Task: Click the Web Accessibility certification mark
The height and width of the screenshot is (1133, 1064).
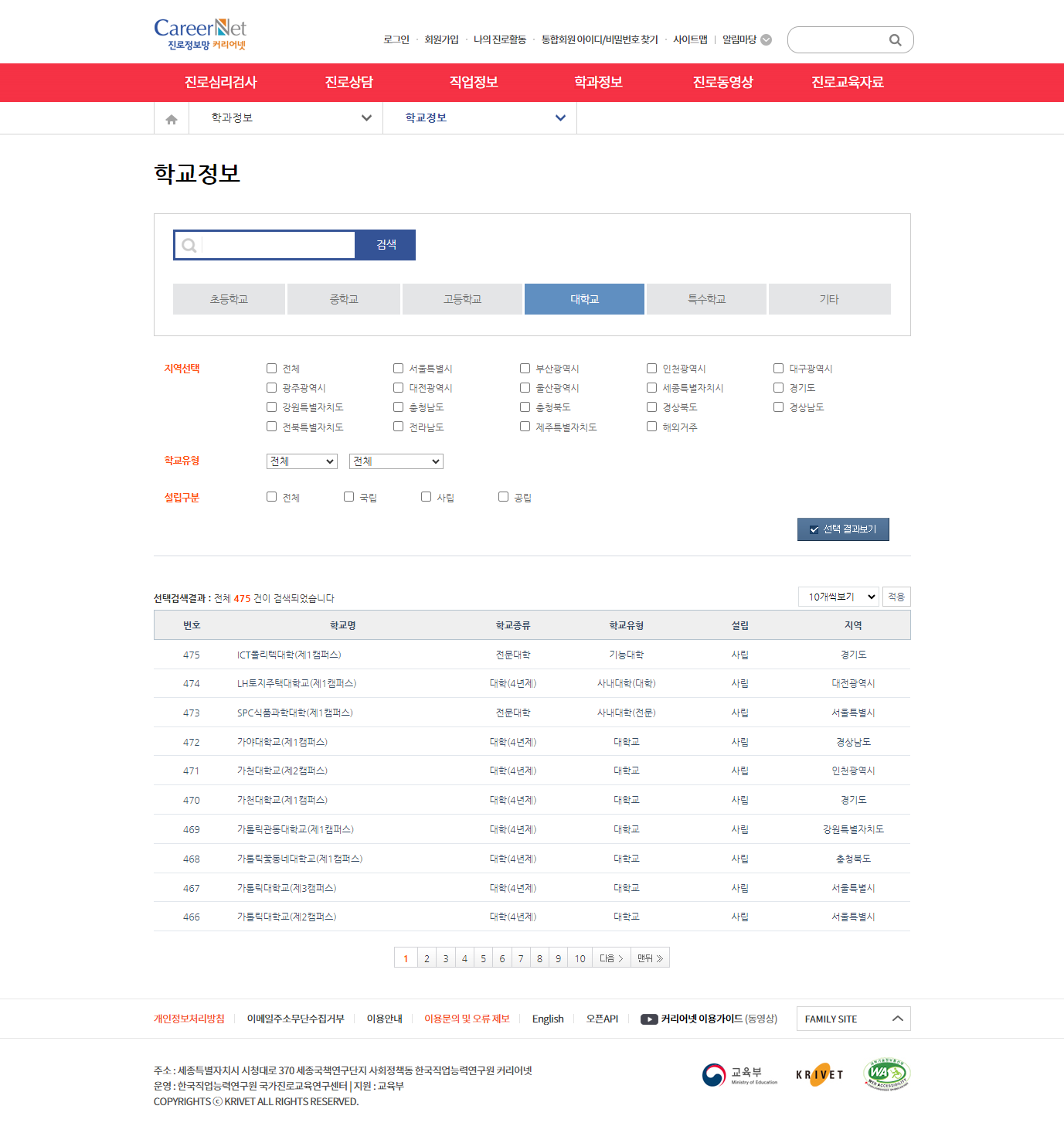Action: 886,1074
